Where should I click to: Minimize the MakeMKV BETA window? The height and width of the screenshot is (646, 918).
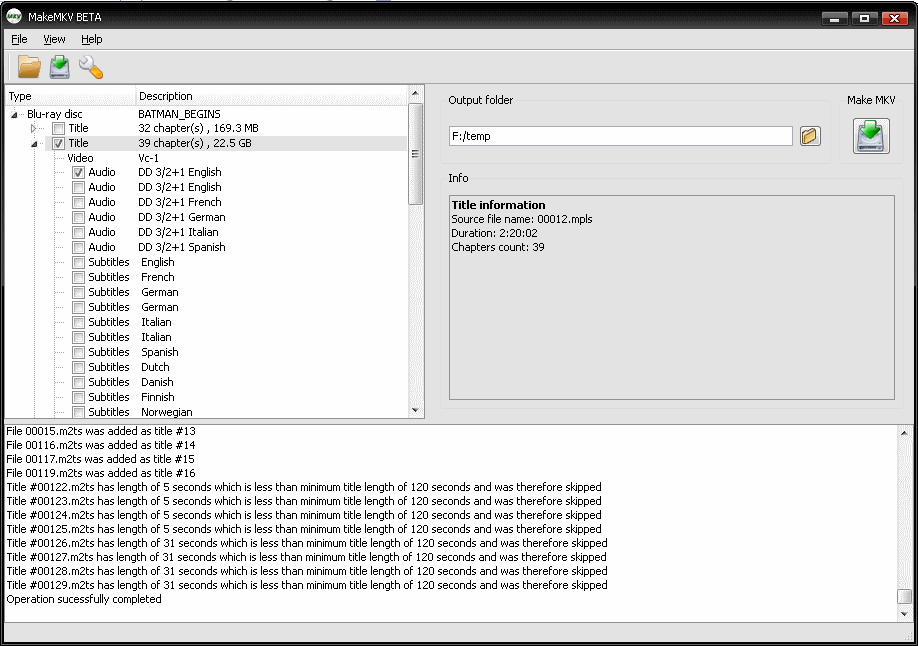pyautogui.click(x=834, y=19)
